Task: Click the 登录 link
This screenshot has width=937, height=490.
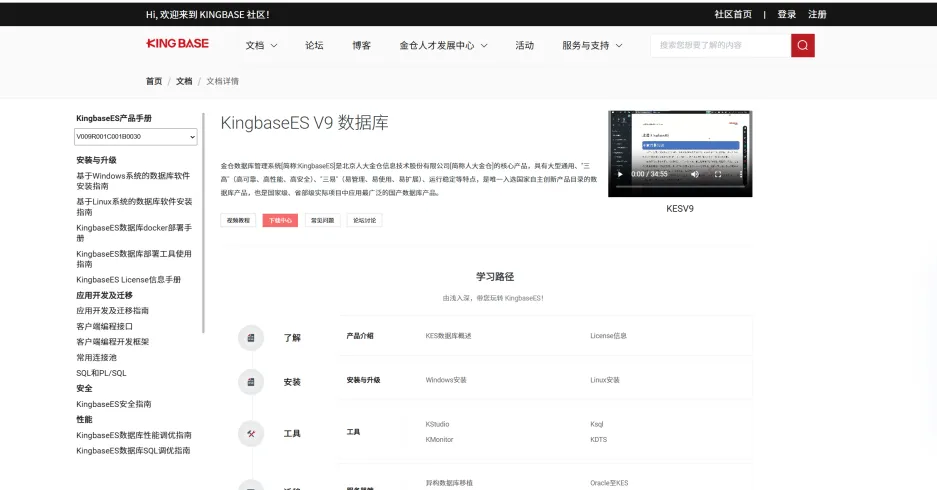Action: tap(786, 14)
